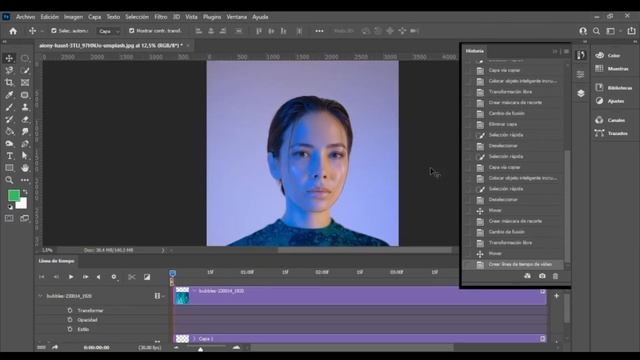
Task: Open the Ajustes panel
Action: (x=610, y=101)
